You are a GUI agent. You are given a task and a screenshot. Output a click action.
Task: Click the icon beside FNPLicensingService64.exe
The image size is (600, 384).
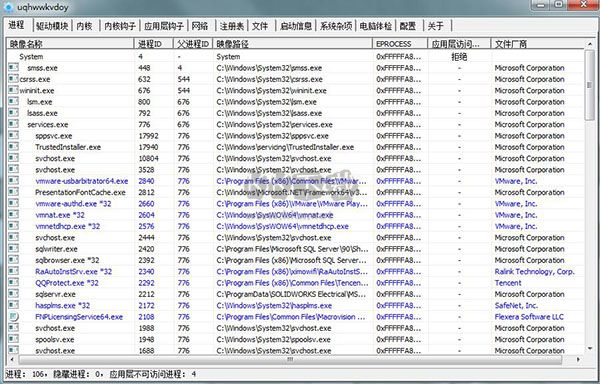point(13,316)
